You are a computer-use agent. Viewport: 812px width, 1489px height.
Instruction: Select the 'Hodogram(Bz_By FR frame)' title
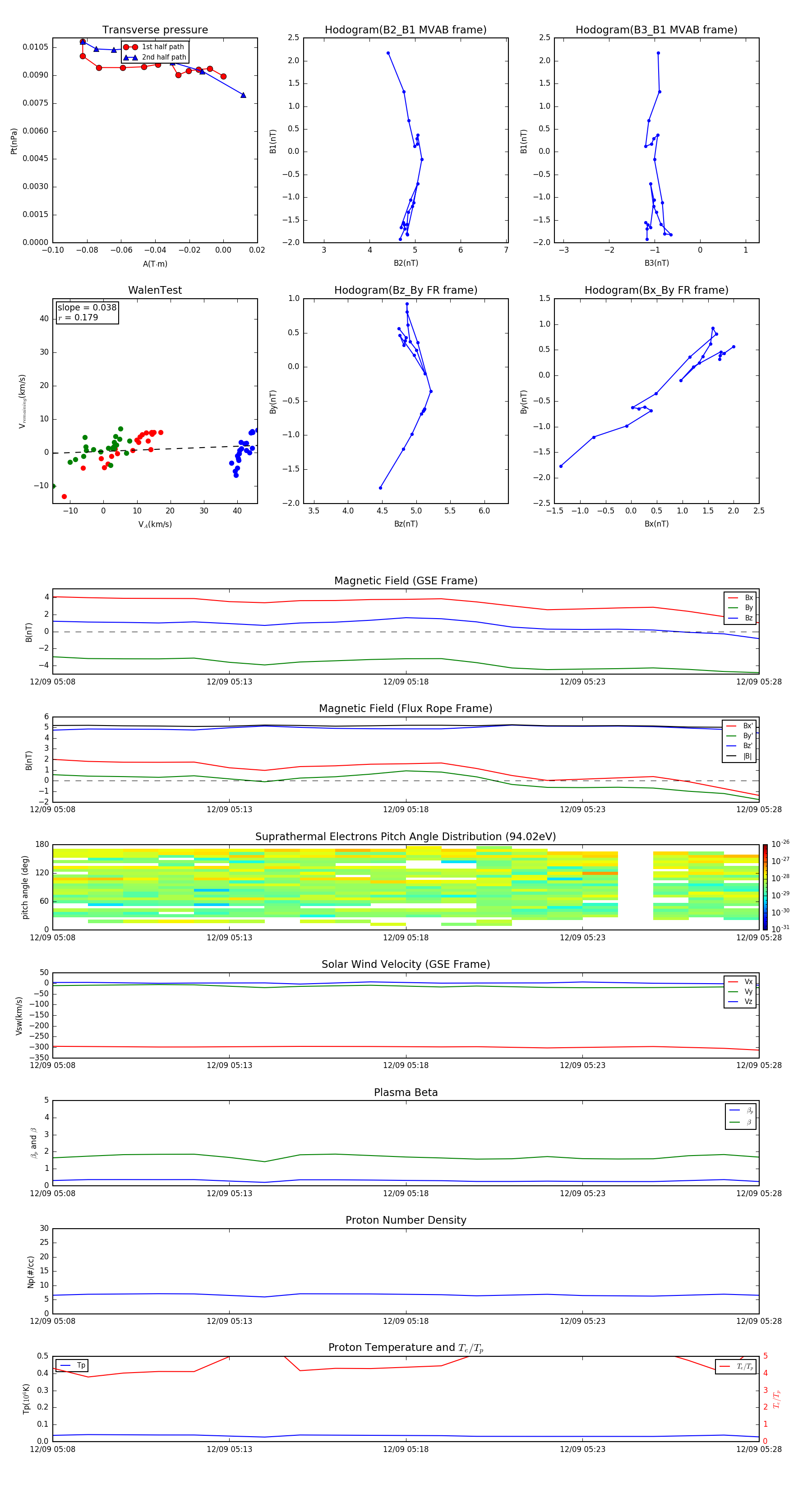tap(406, 290)
